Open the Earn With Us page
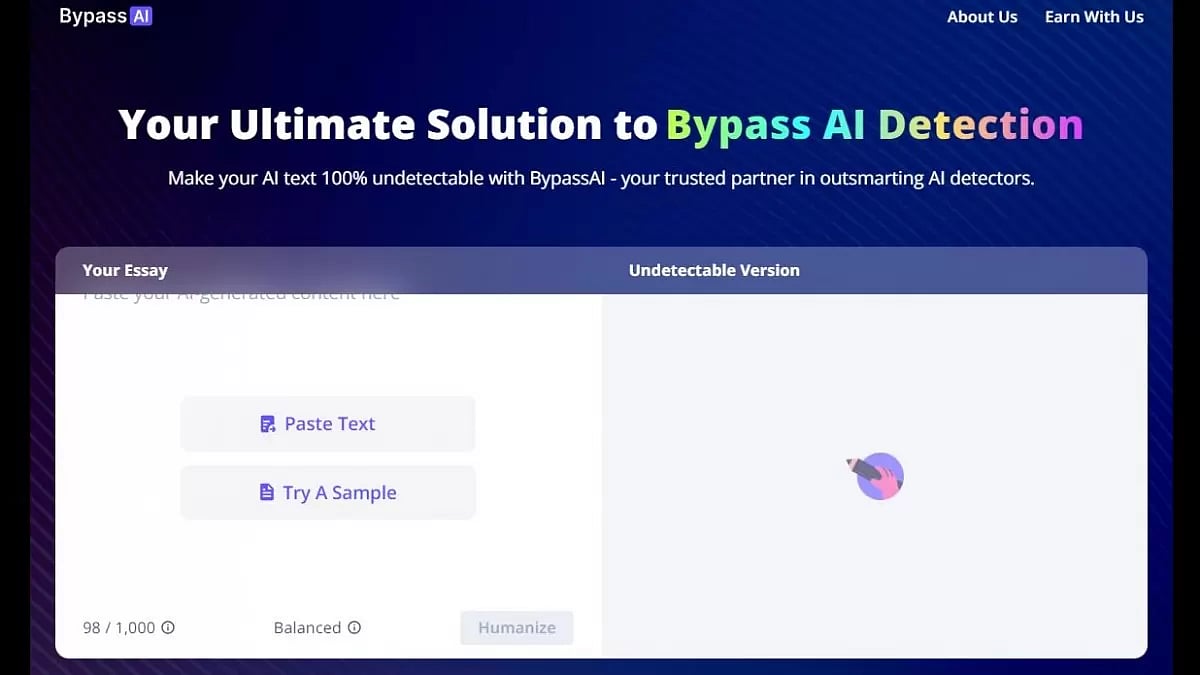Image resolution: width=1200 pixels, height=675 pixels. (1094, 17)
